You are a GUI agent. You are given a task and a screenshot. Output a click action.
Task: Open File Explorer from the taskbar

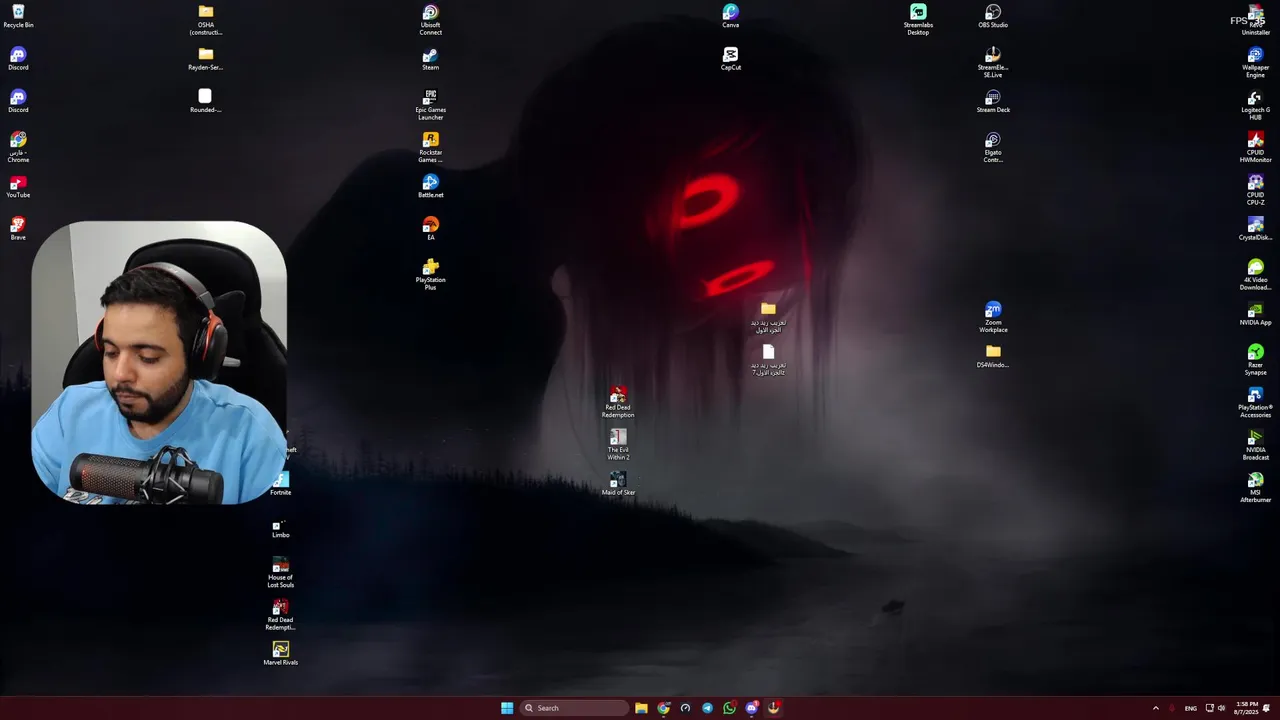click(641, 708)
